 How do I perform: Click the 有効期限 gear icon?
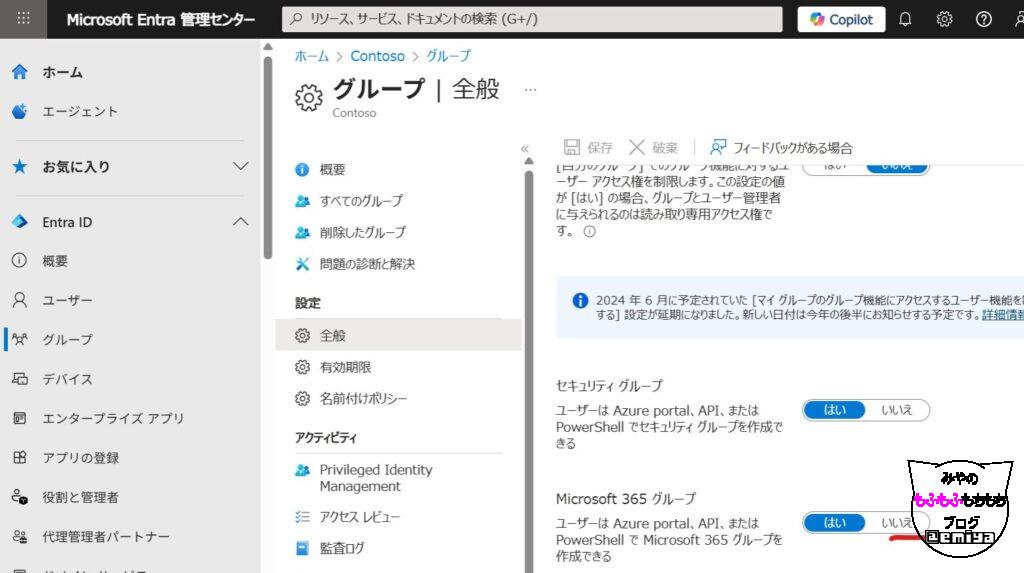click(302, 367)
